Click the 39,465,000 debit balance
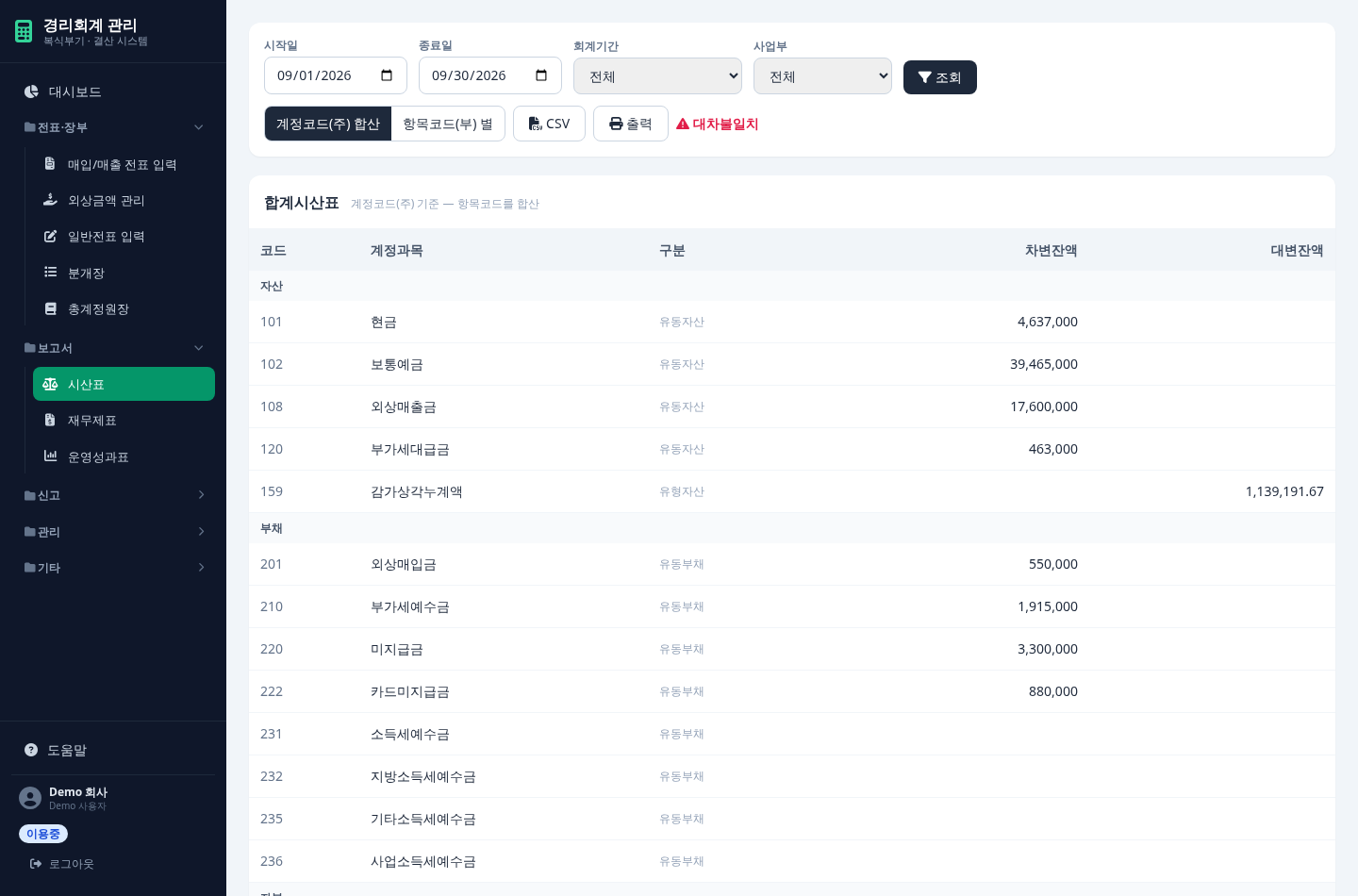The width and height of the screenshot is (1358, 896). coord(1044,364)
